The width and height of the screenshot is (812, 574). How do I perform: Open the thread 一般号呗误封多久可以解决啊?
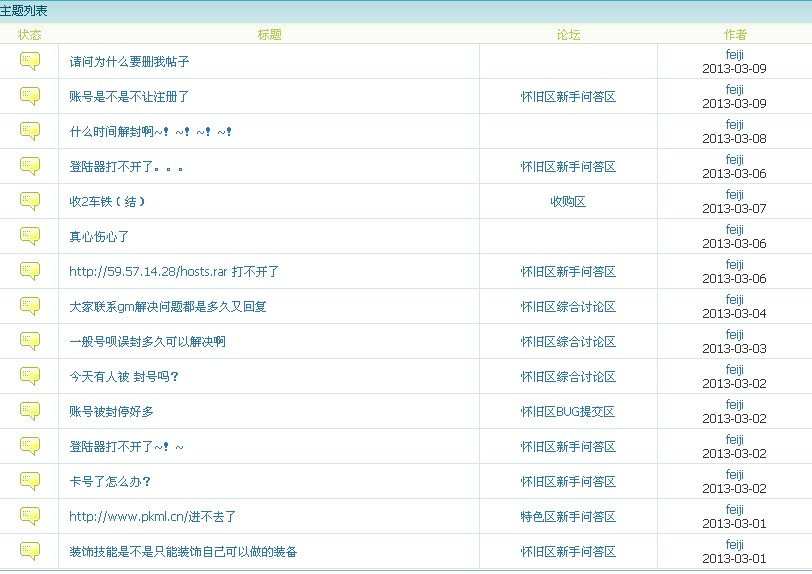pyautogui.click(x=147, y=342)
